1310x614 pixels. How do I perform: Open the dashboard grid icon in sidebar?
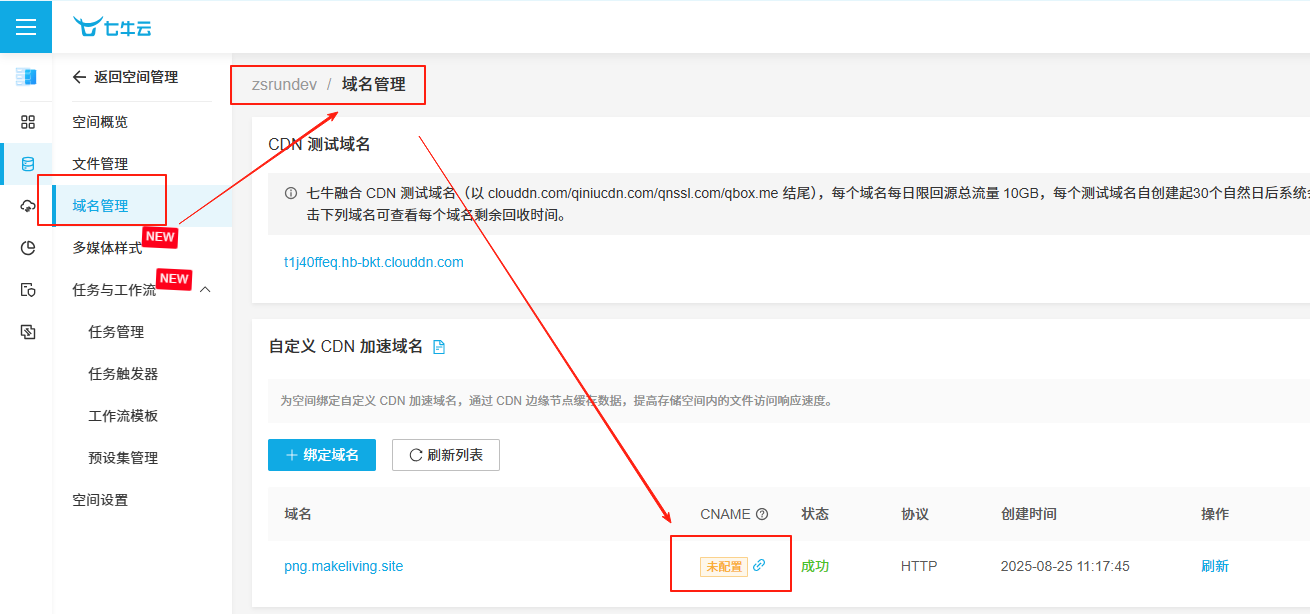[27, 122]
